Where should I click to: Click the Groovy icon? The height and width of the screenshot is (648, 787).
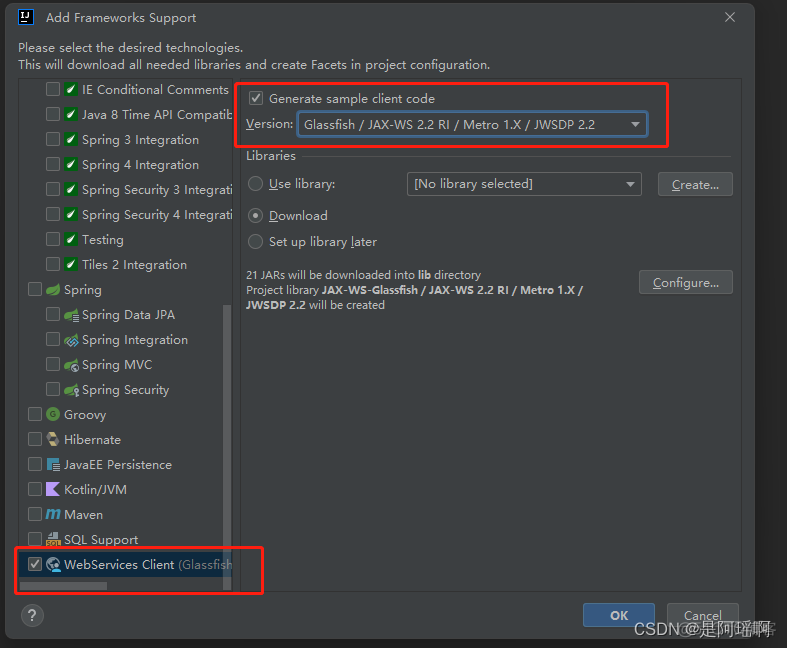pyautogui.click(x=53, y=414)
